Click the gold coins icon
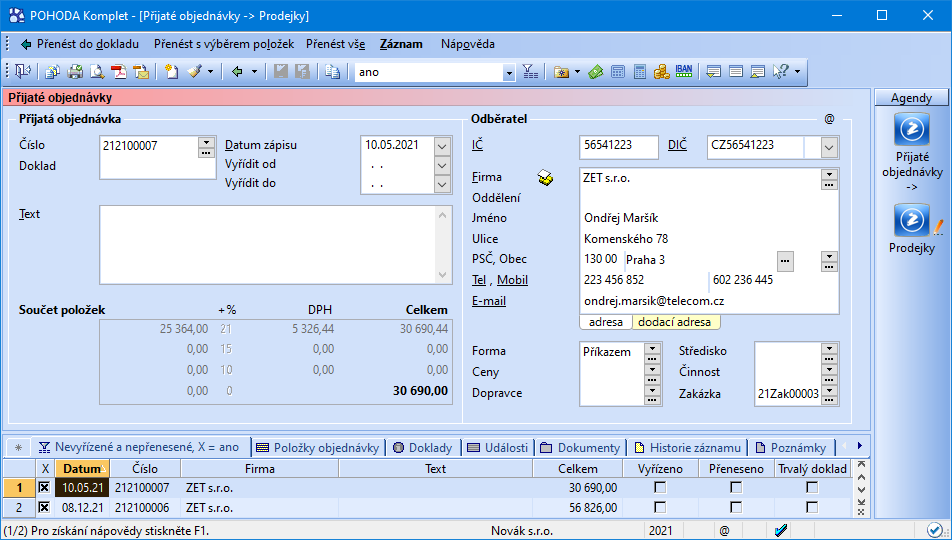 tap(661, 72)
